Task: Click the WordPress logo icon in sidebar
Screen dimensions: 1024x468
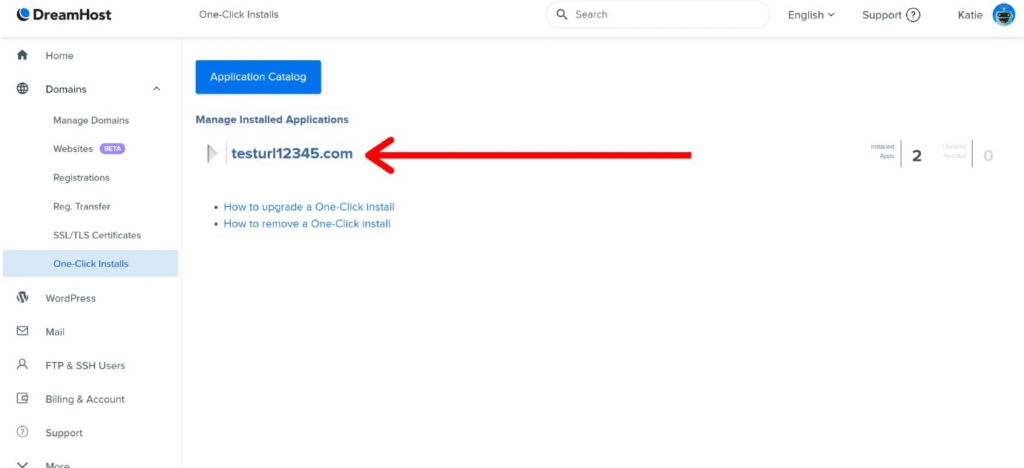Action: pos(22,298)
